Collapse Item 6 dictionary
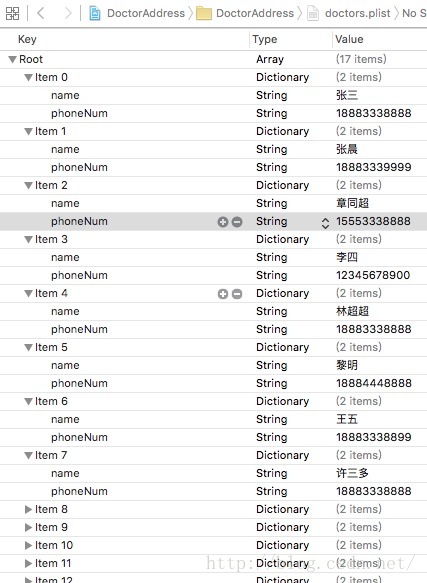 [x=28, y=402]
